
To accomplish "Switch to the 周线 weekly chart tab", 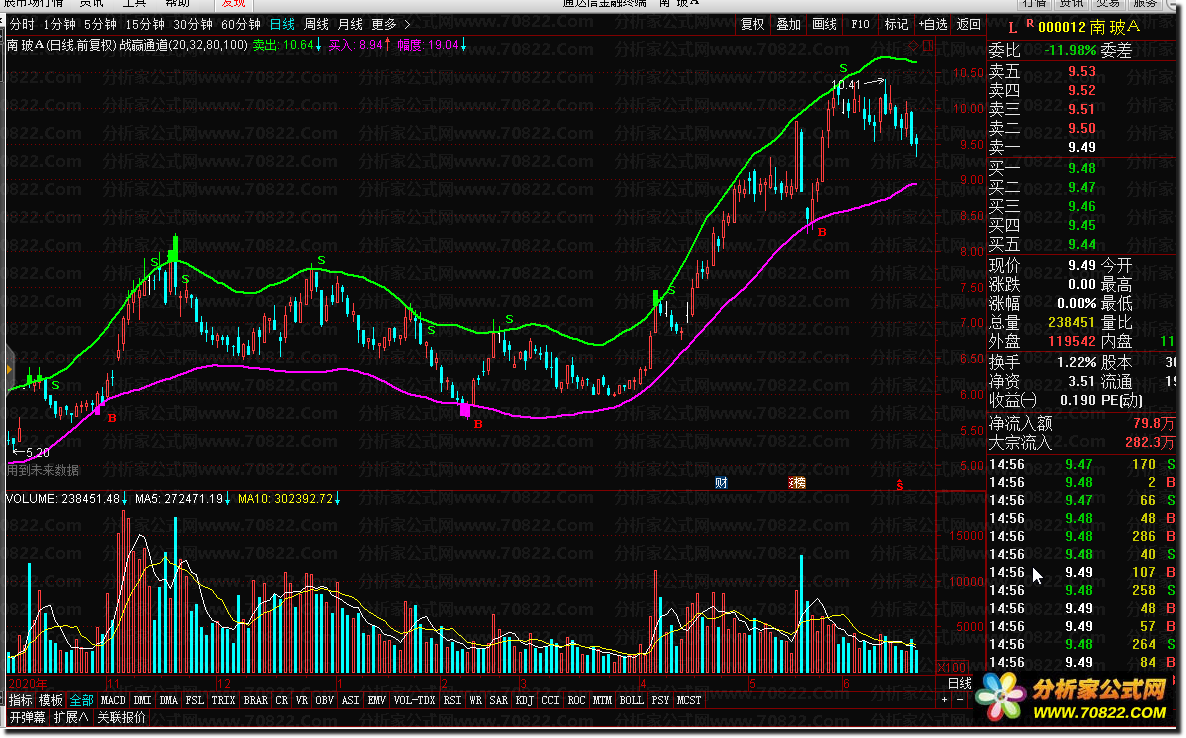I will (316, 24).
